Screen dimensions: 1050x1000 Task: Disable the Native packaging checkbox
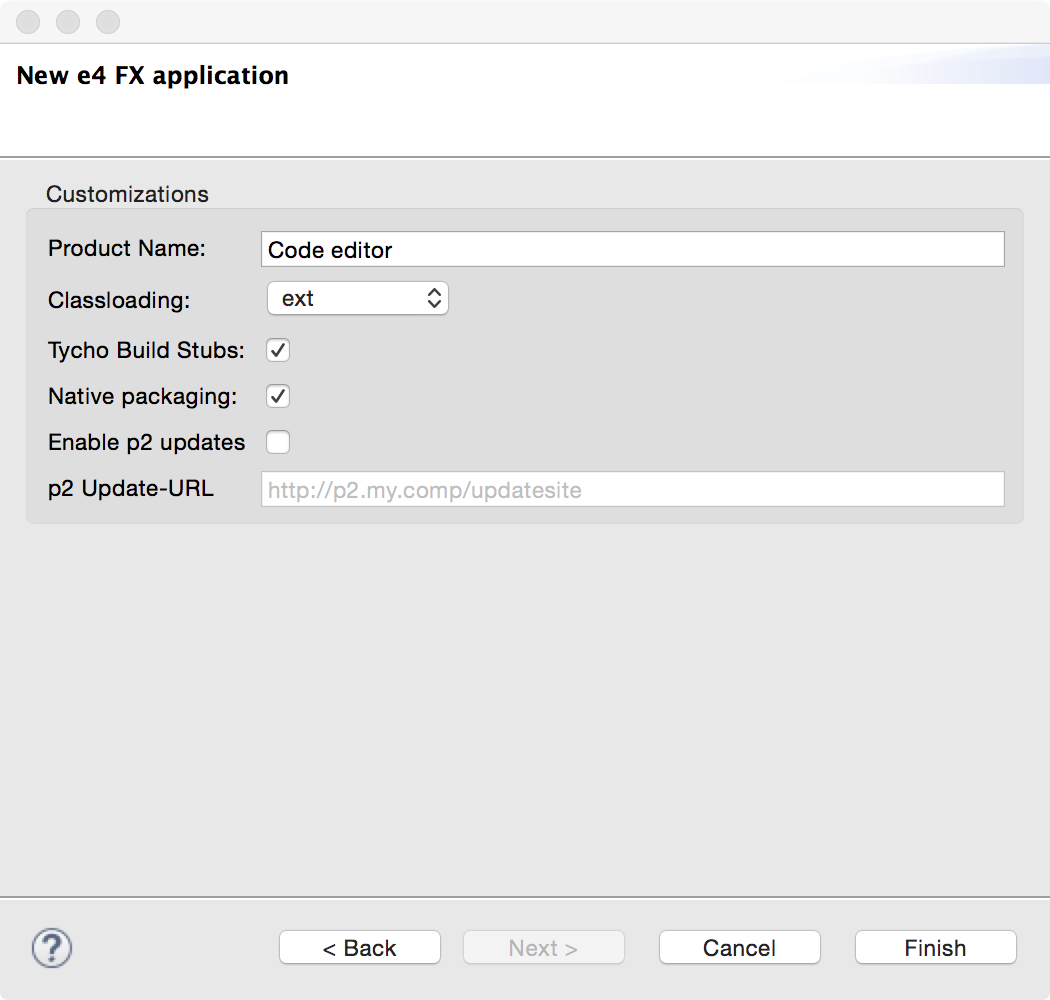pyautogui.click(x=278, y=397)
